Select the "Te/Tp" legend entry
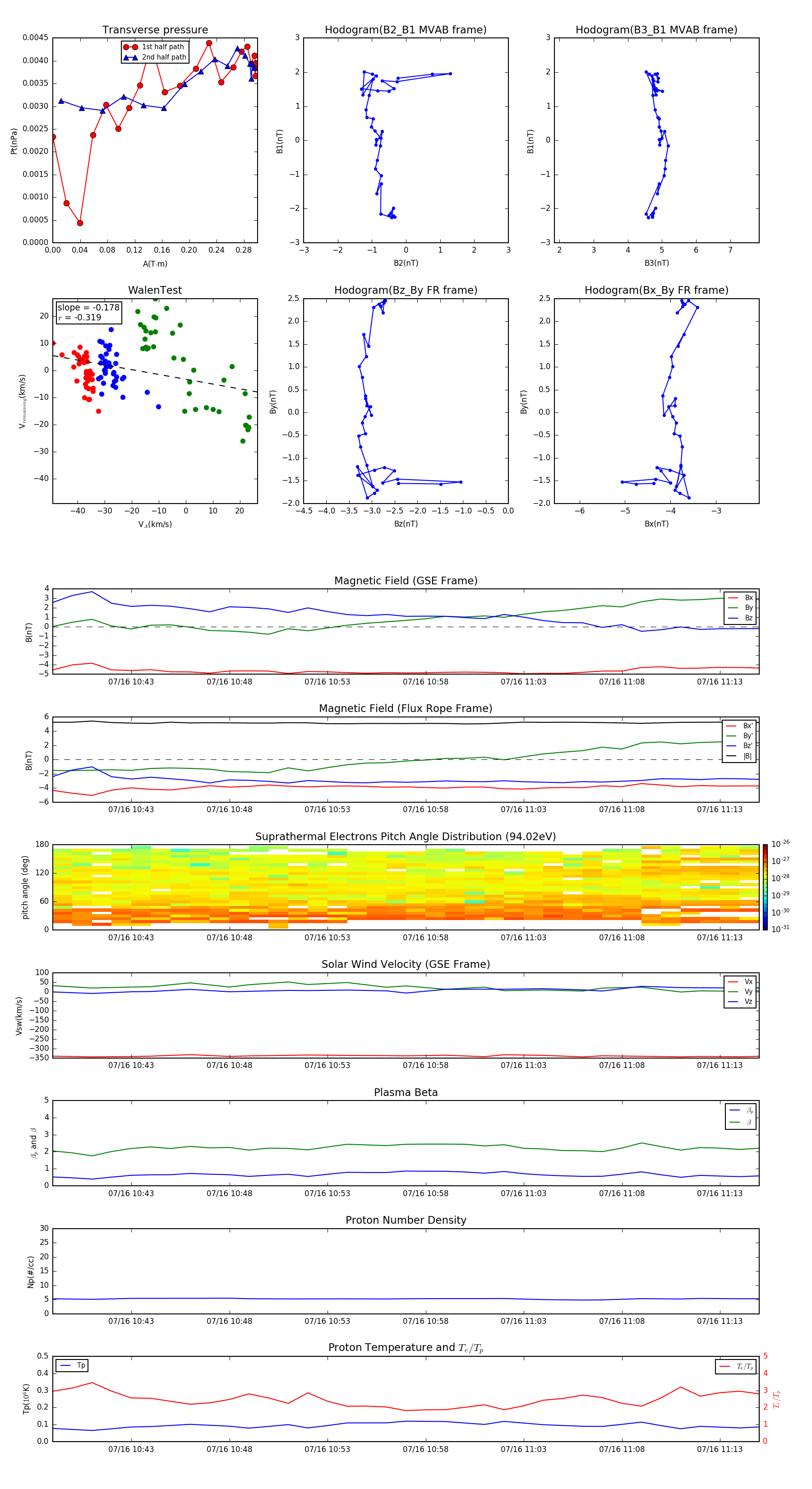This screenshot has height=1489, width=812. tap(736, 1366)
